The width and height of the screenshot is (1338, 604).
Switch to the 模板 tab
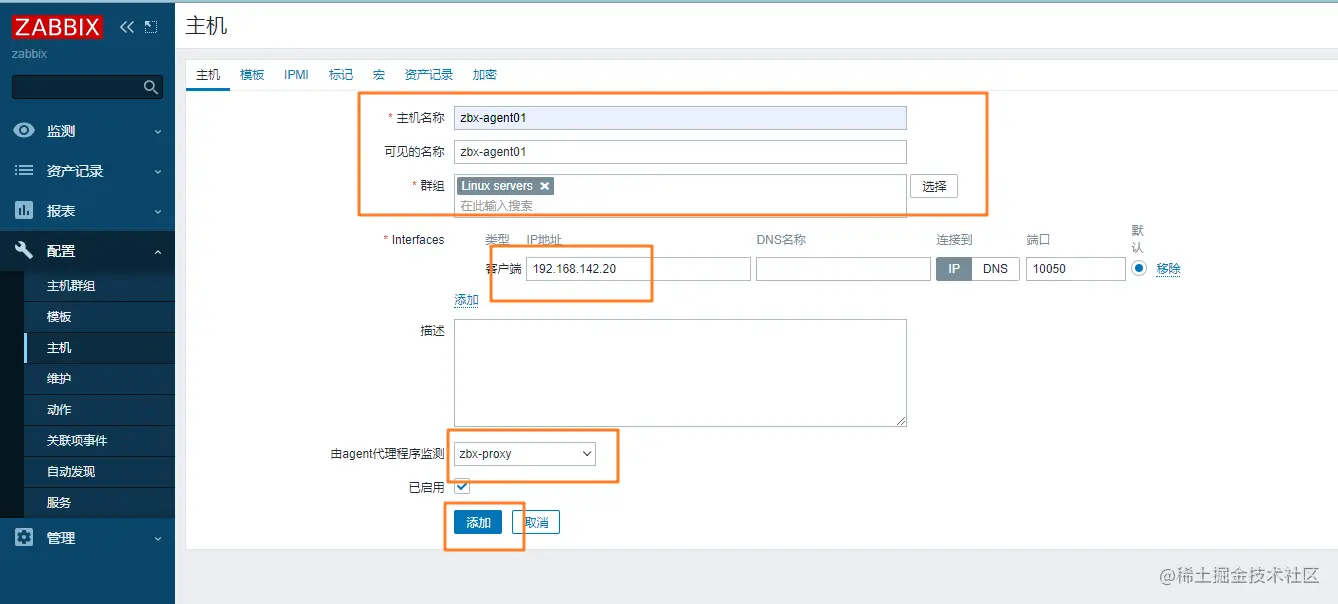252,75
